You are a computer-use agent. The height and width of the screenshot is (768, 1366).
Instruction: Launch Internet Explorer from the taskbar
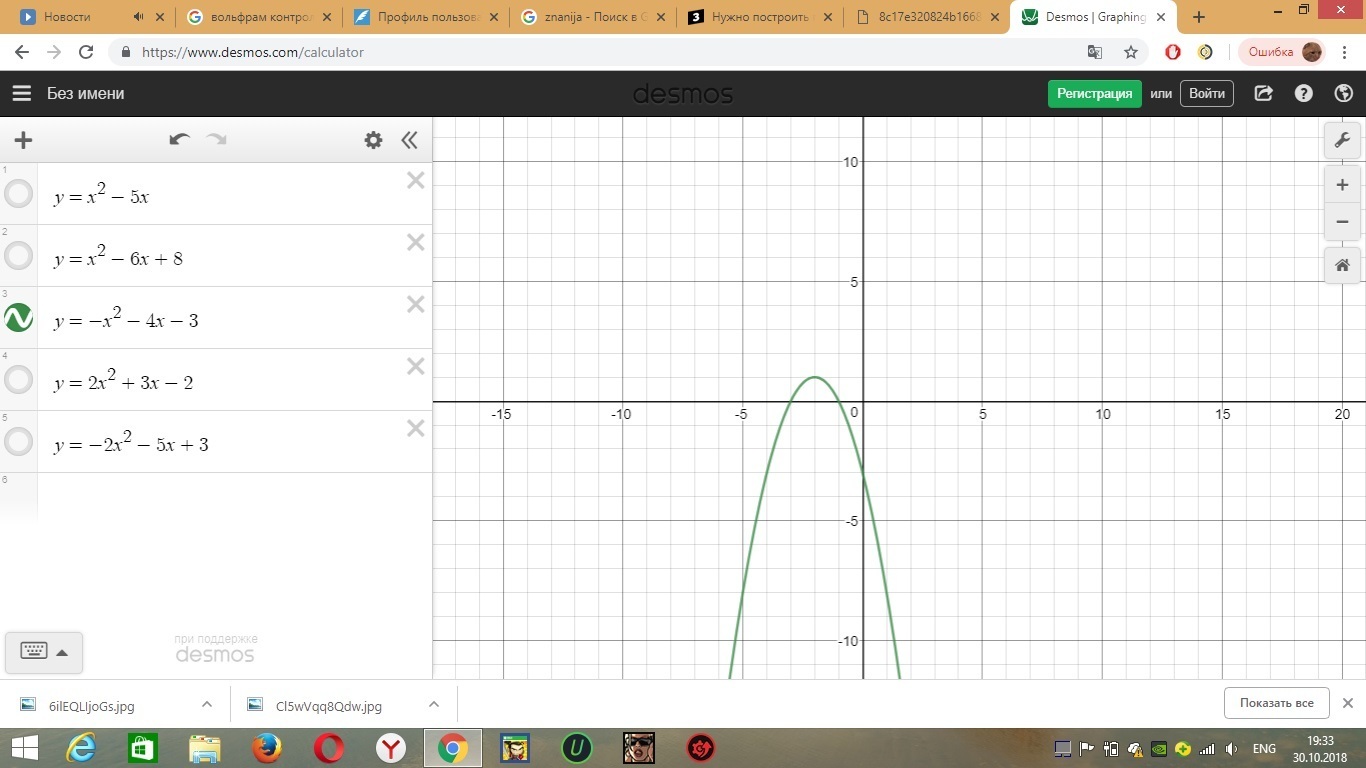click(x=81, y=748)
